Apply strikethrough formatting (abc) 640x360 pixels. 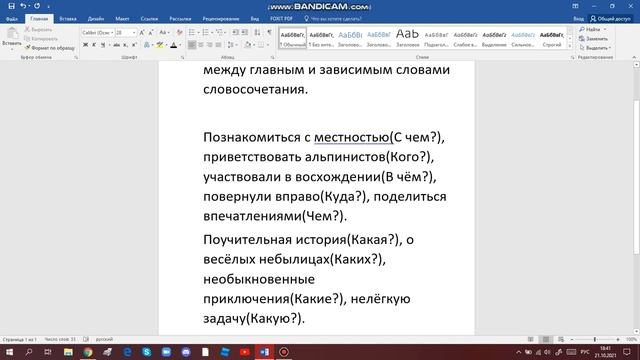116,45
